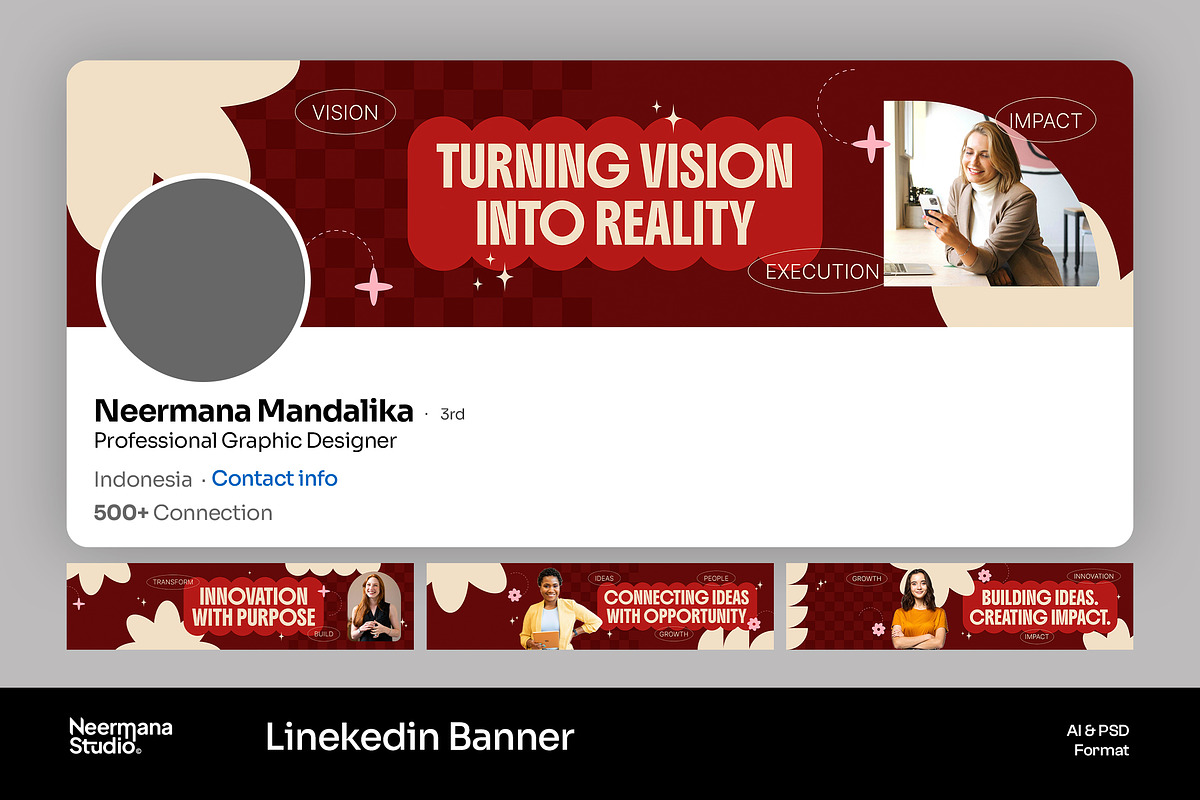Click the red-haired woman photo in first banner
The image size is (1200, 800).
click(x=375, y=606)
